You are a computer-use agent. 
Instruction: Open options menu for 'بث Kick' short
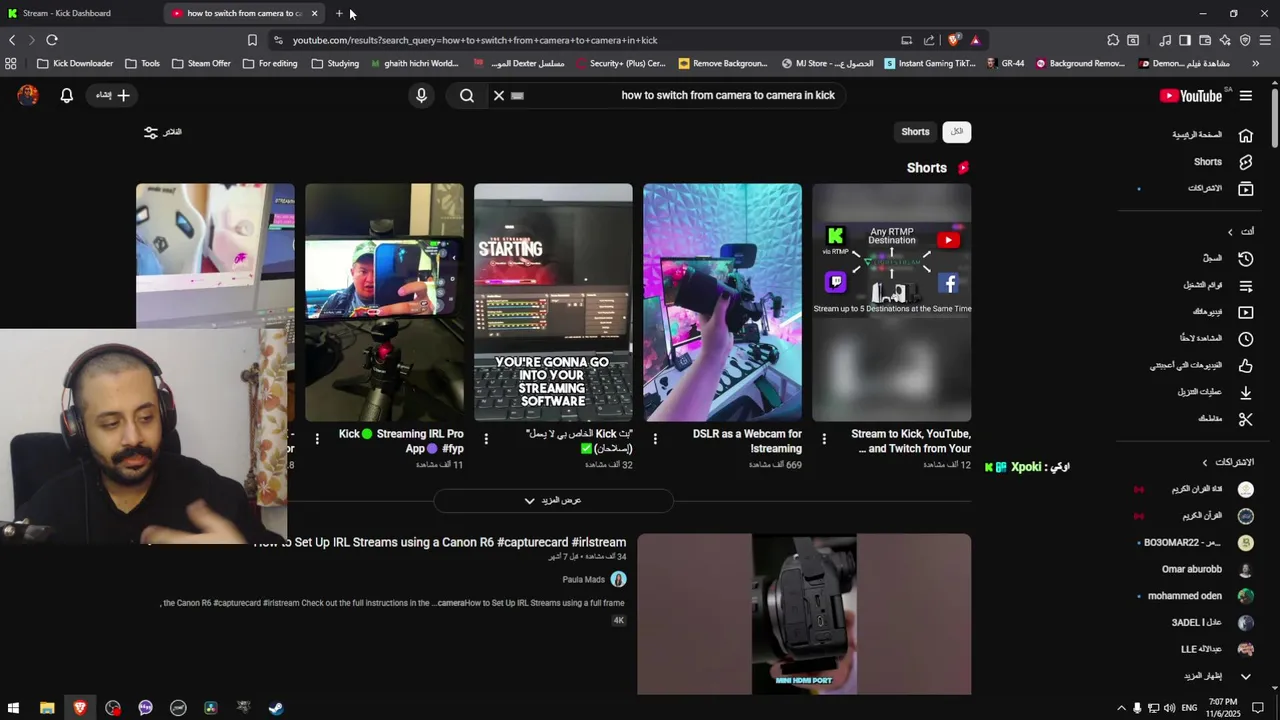pyautogui.click(x=486, y=439)
